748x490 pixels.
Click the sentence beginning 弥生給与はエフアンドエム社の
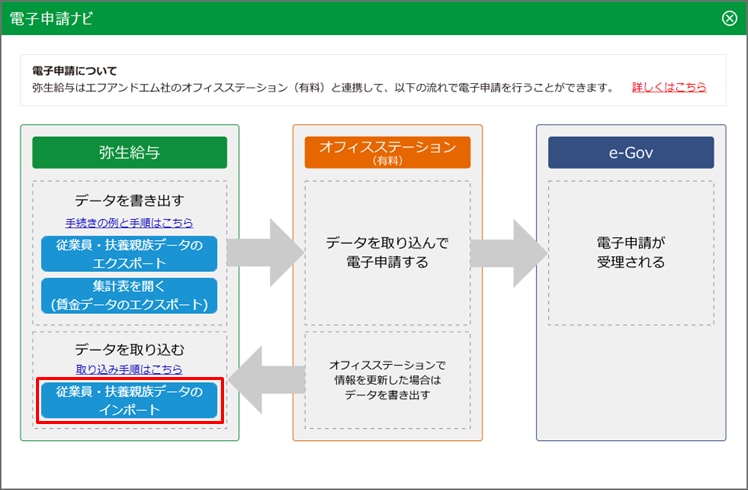(x=322, y=87)
